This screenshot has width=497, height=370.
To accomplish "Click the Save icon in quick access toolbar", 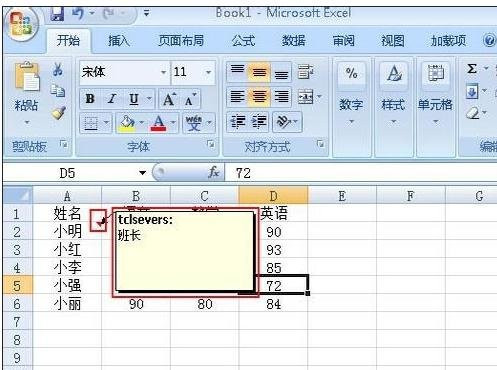I will click(x=57, y=14).
